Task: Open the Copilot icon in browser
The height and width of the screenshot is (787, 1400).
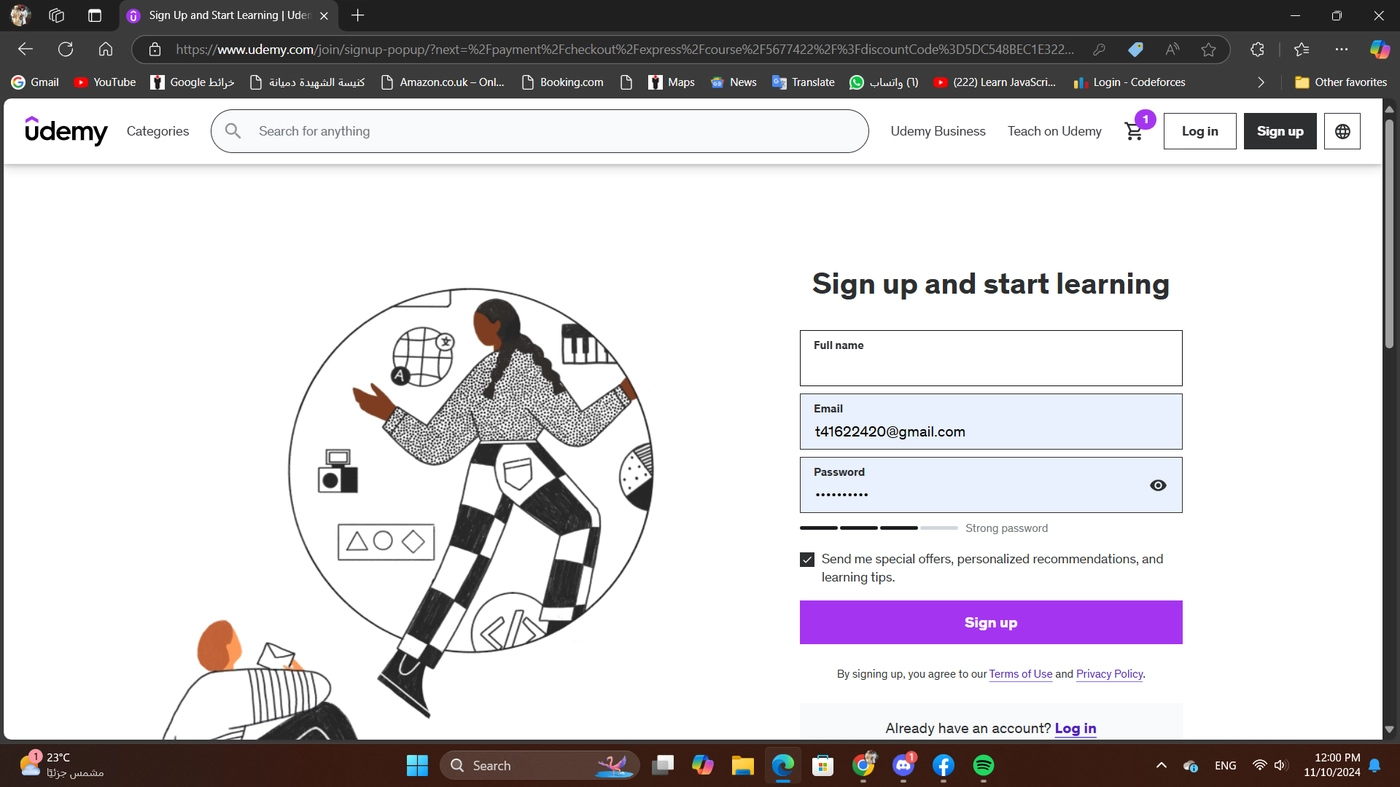Action: point(1380,49)
